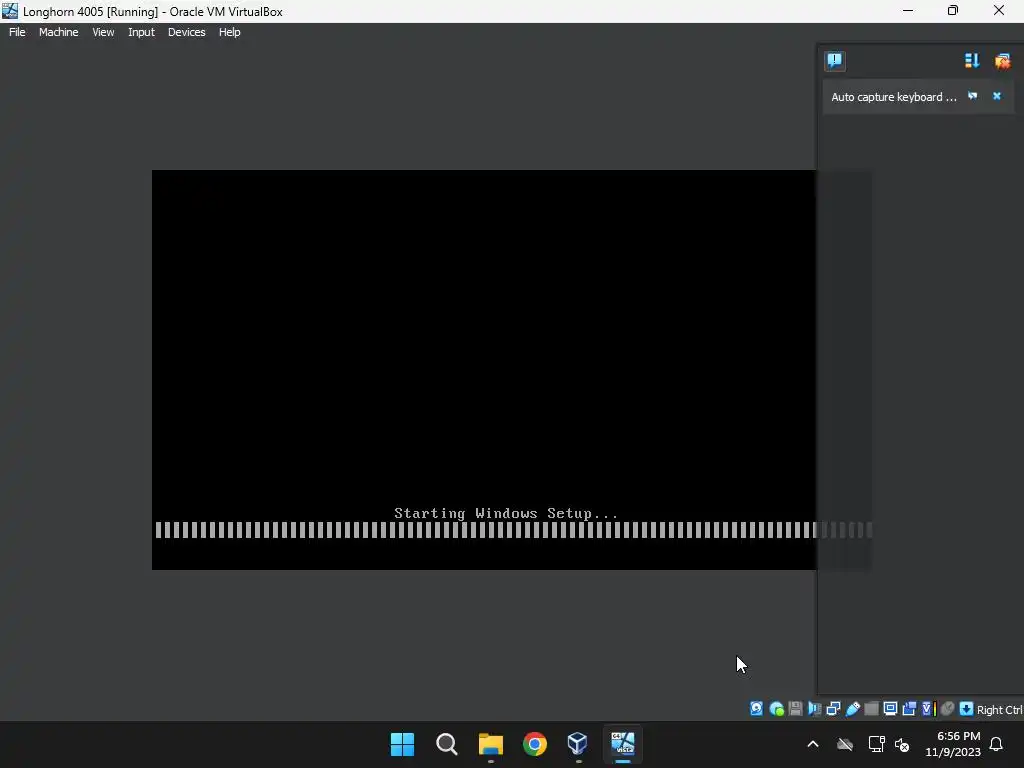Click the audio status icon

pos(814,709)
